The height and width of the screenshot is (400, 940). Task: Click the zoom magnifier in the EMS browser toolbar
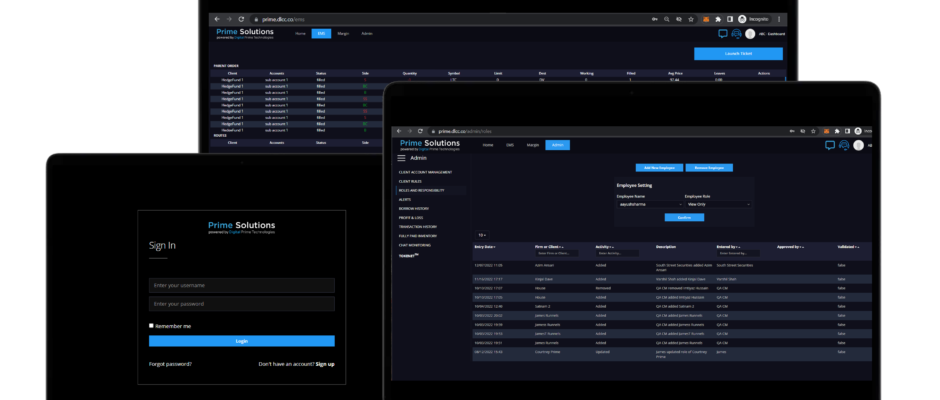(667, 19)
